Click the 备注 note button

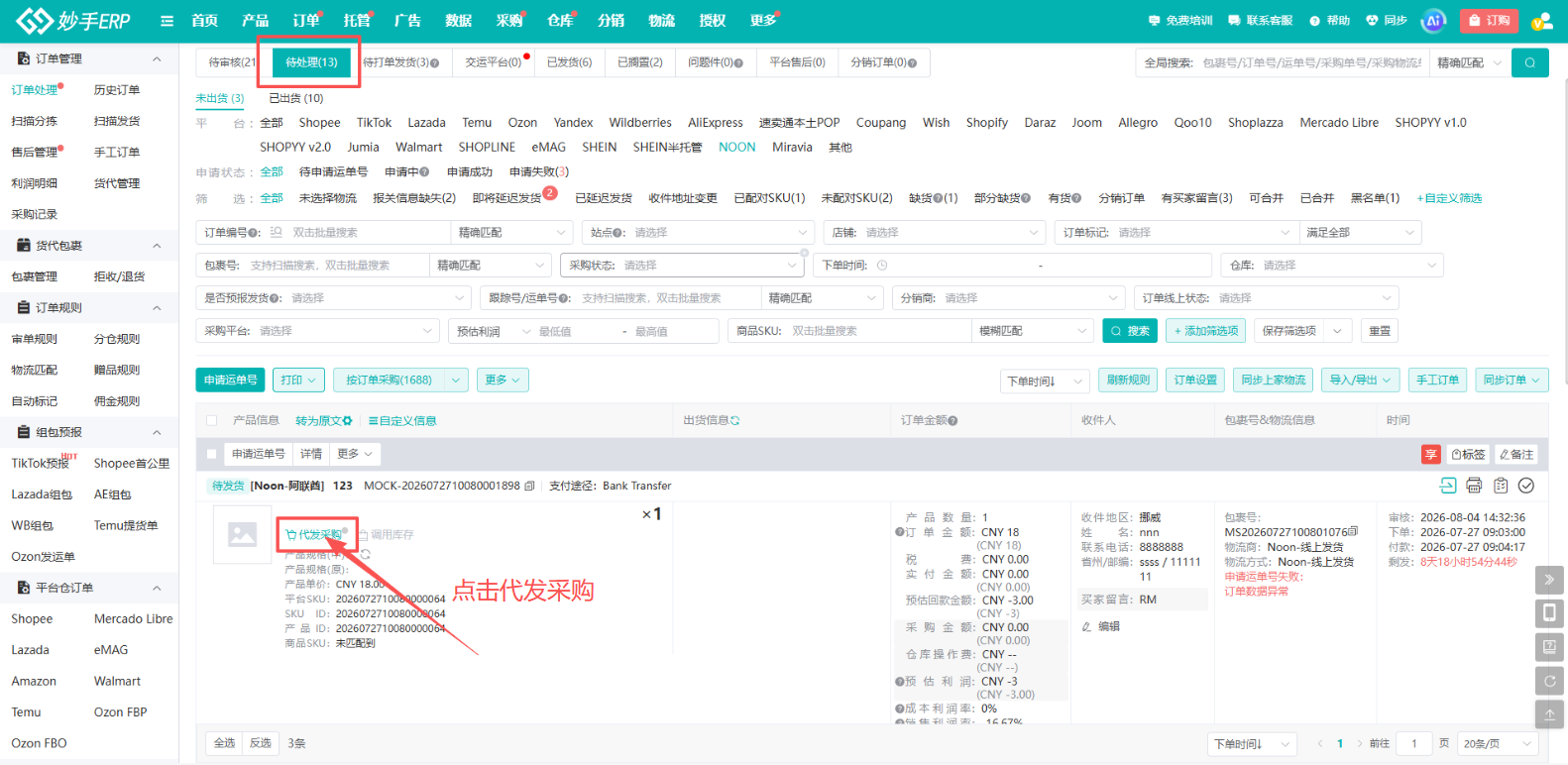point(1516,454)
